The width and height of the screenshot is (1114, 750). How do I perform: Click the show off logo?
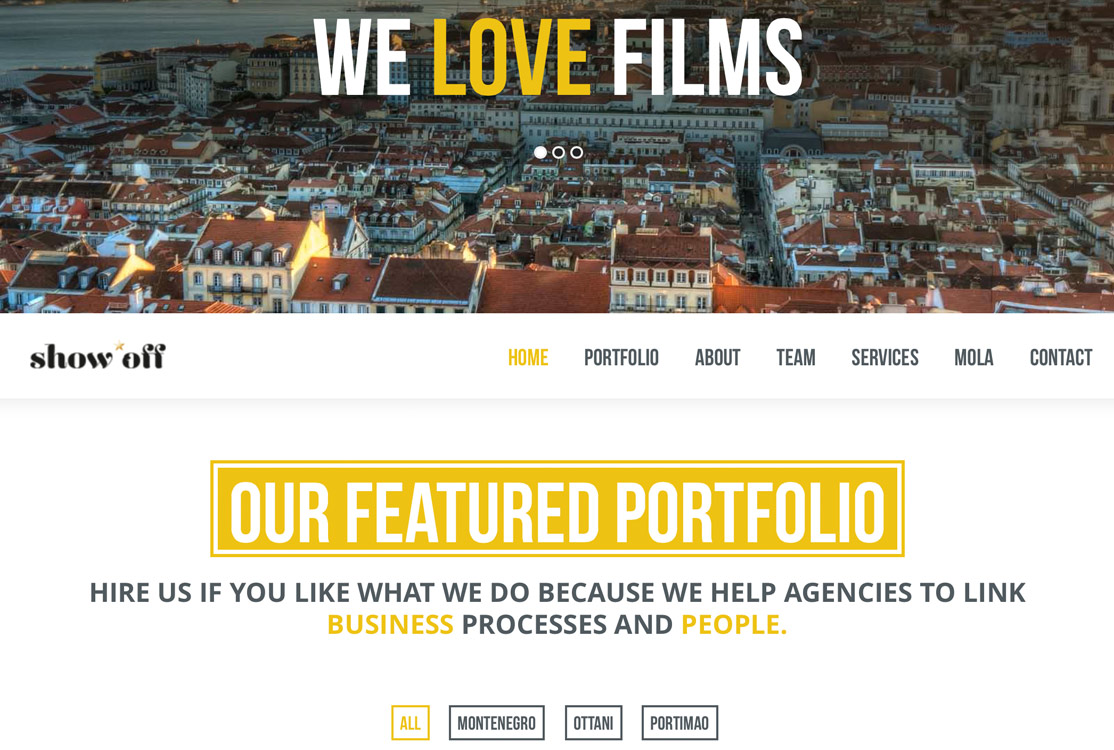point(97,357)
